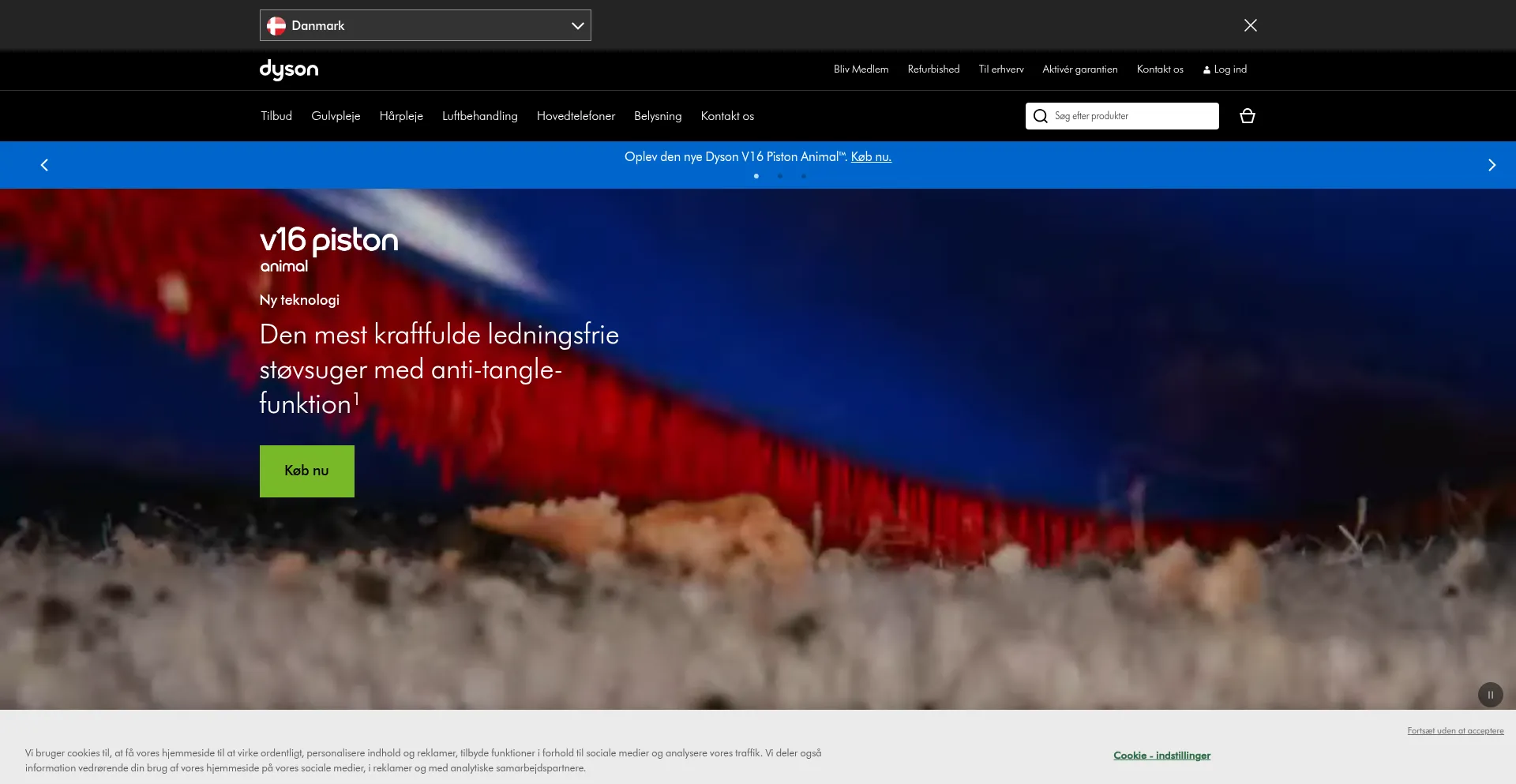Open the Hårpleje menu

click(x=401, y=116)
